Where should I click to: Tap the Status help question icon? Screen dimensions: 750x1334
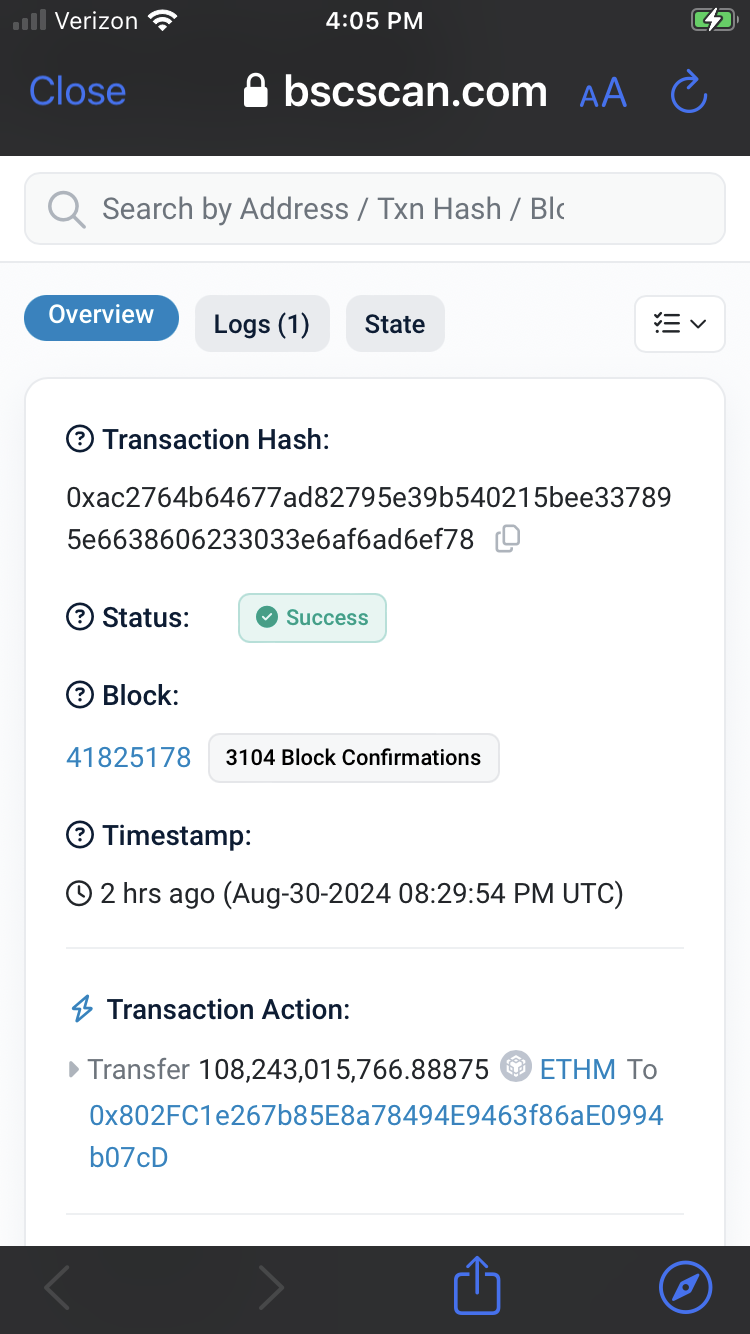(79, 617)
